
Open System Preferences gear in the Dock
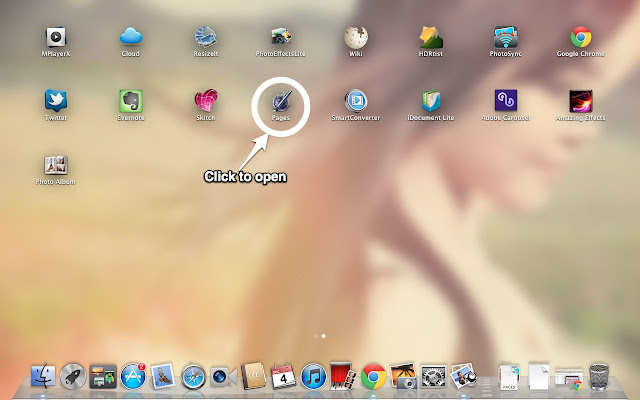(433, 376)
